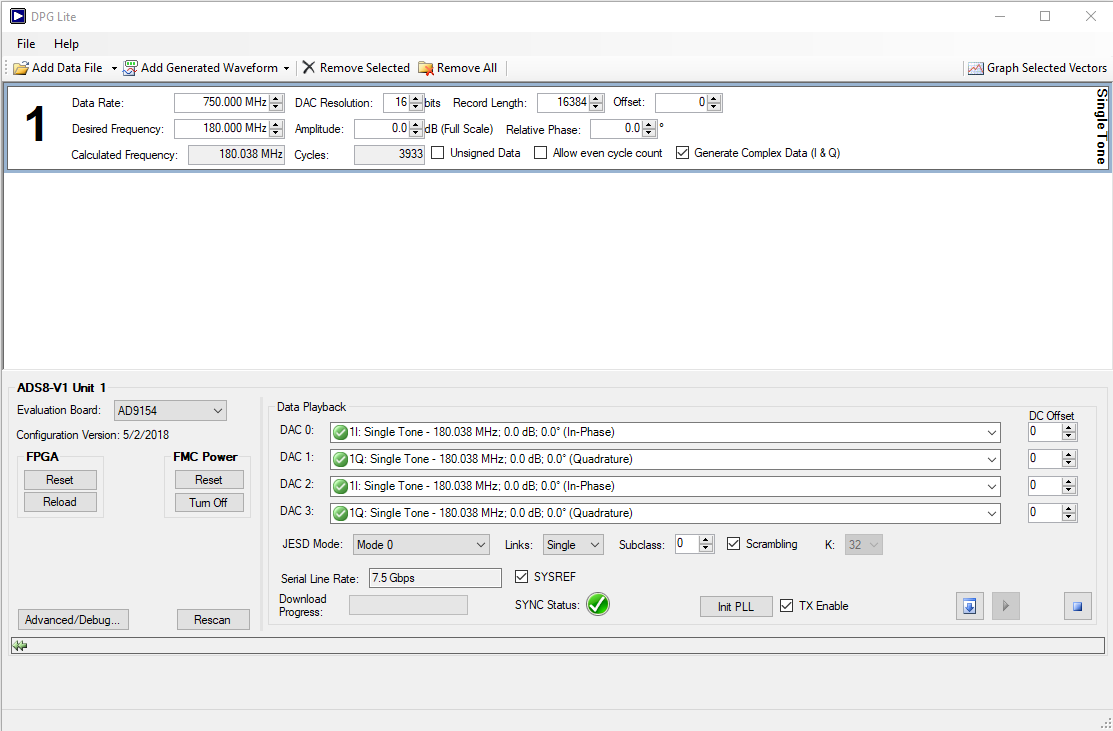This screenshot has width=1113, height=731.
Task: Uncheck Generate Complex Data (I & Q)
Action: point(683,153)
